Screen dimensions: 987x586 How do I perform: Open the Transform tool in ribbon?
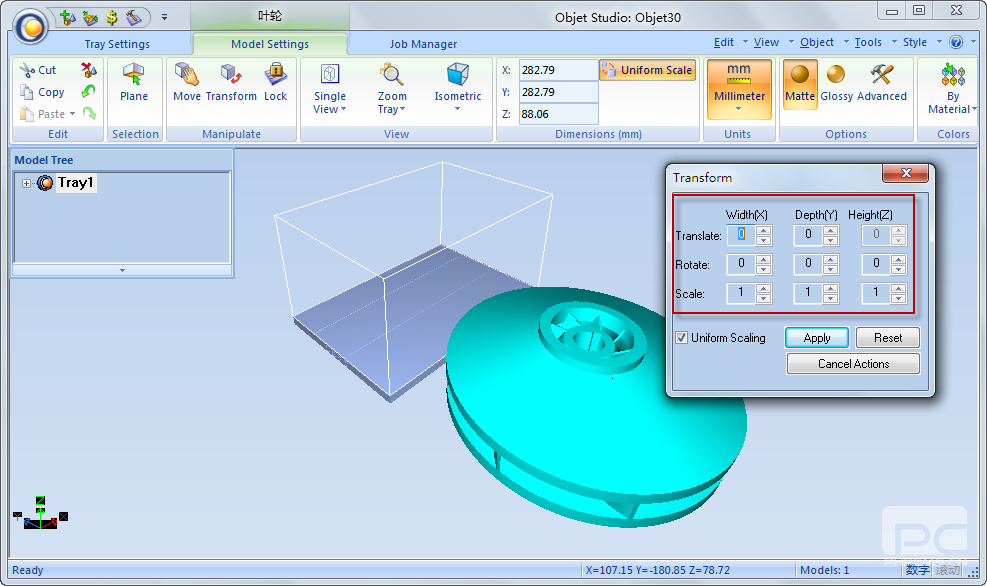(231, 83)
